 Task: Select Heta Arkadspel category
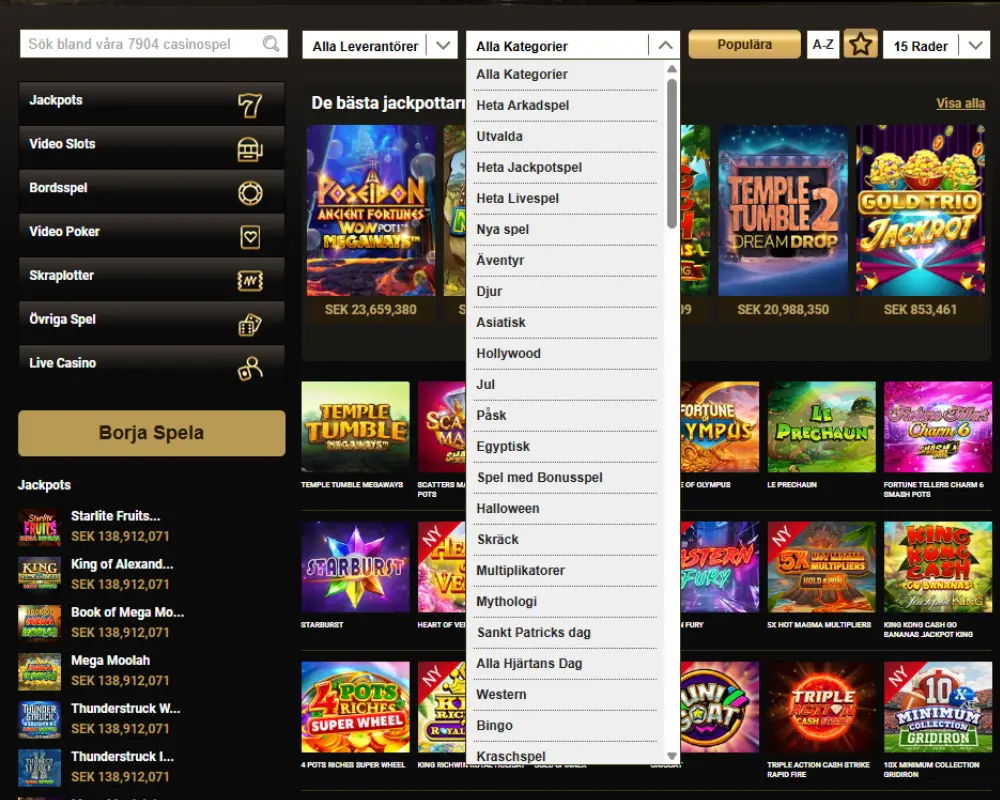565,105
